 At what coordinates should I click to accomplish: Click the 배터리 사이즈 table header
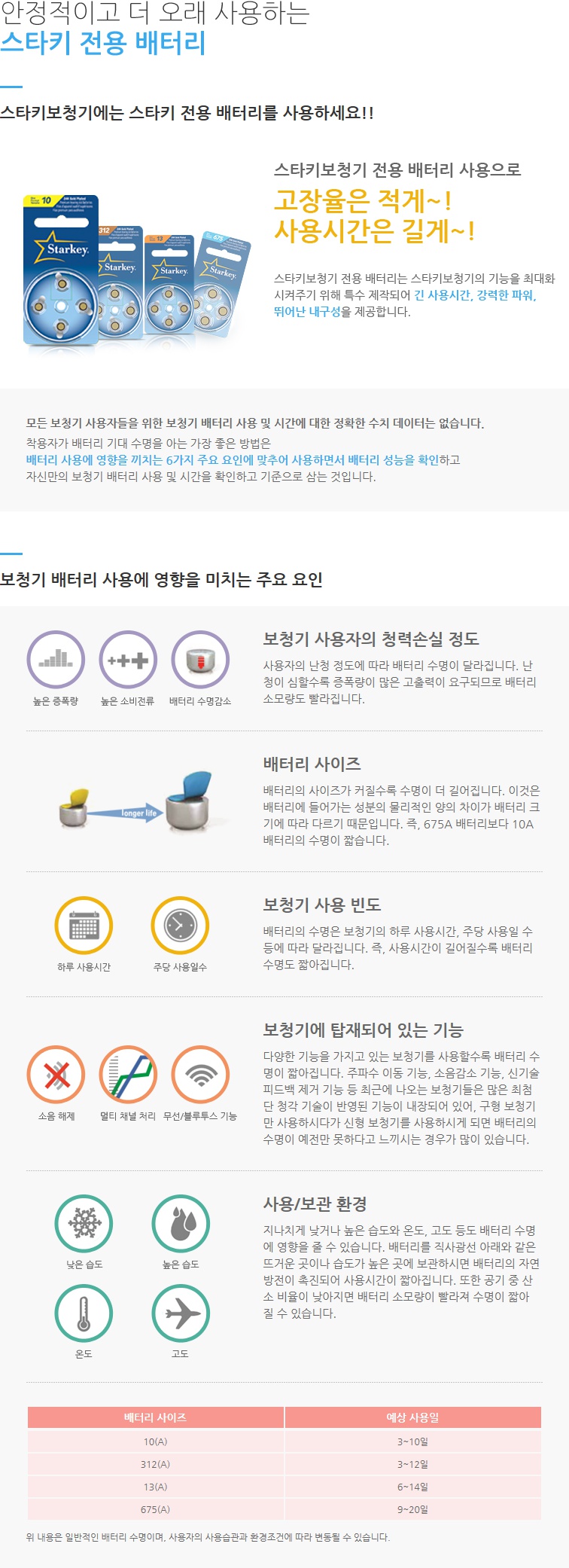point(156,1417)
